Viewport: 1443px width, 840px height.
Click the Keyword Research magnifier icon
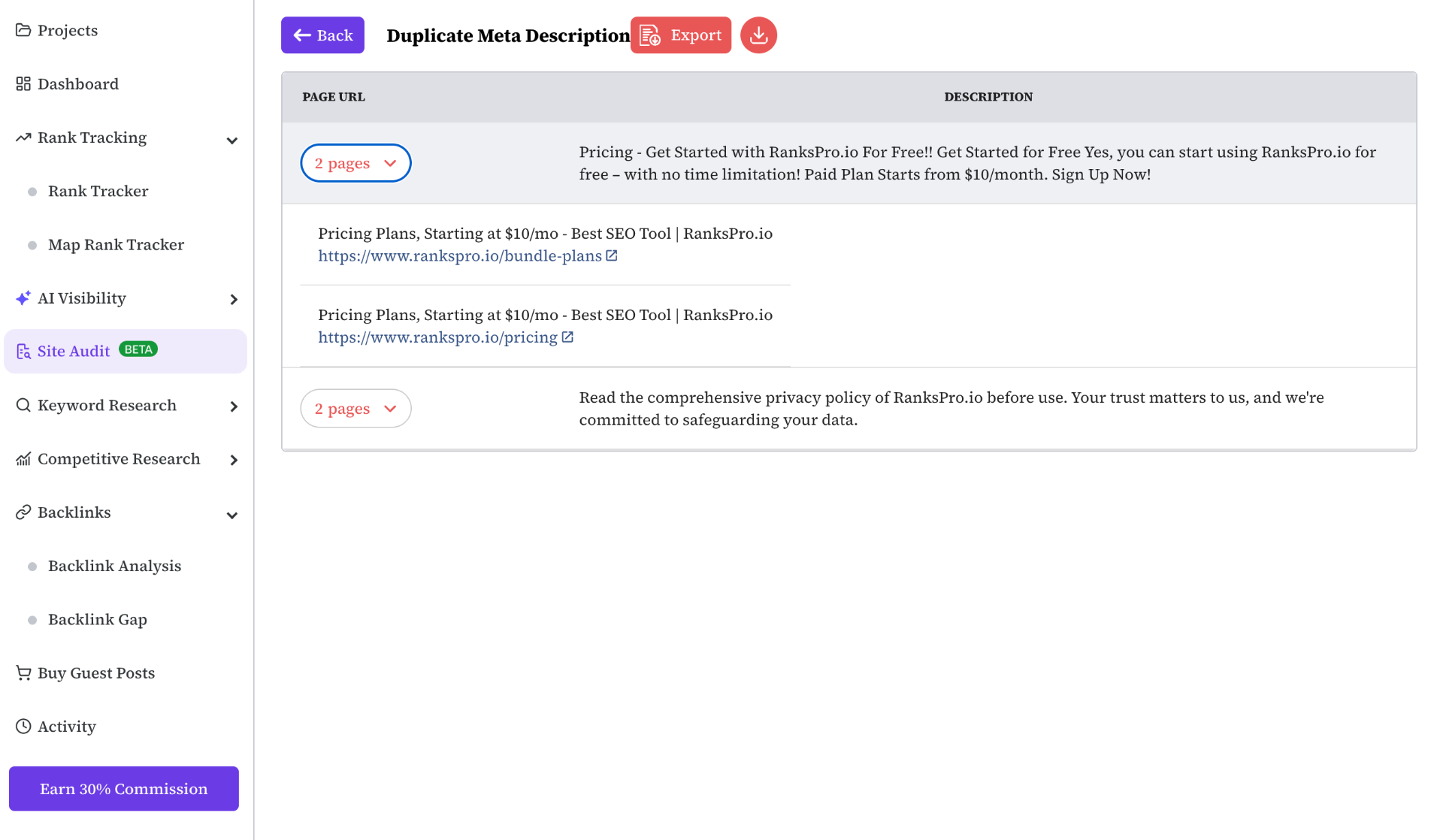pos(23,405)
